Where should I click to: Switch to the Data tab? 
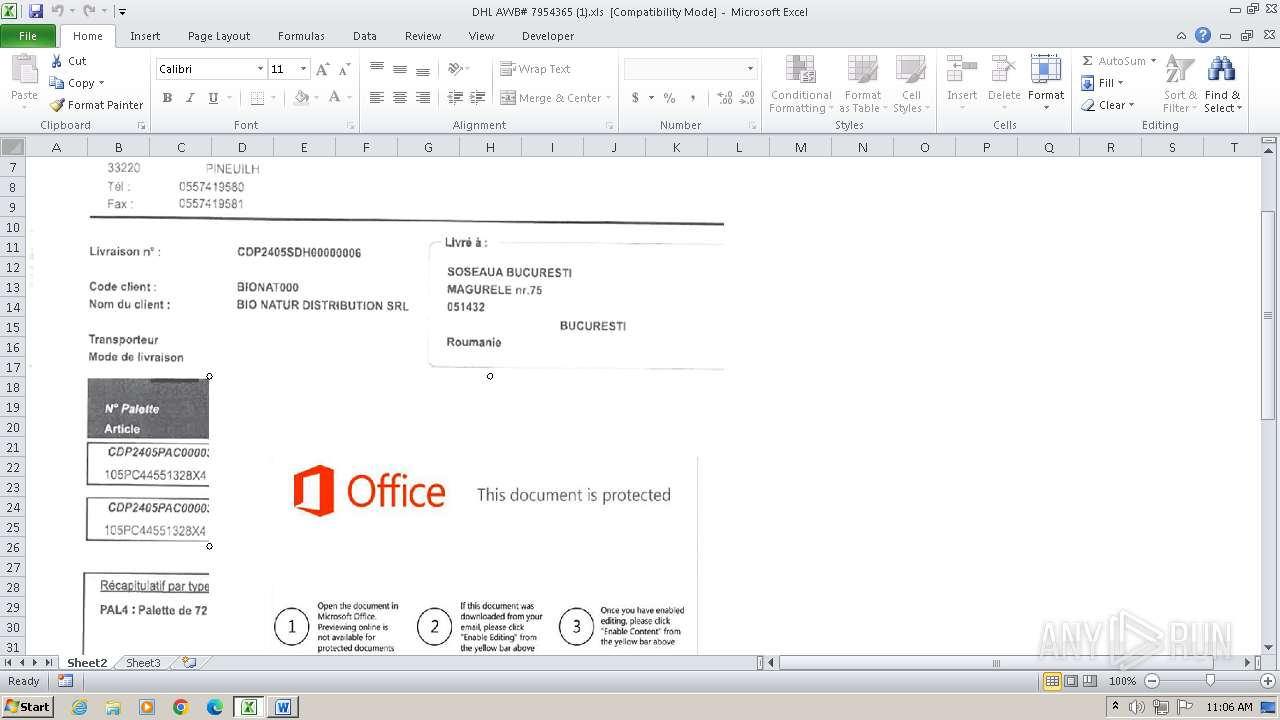[x=365, y=36]
